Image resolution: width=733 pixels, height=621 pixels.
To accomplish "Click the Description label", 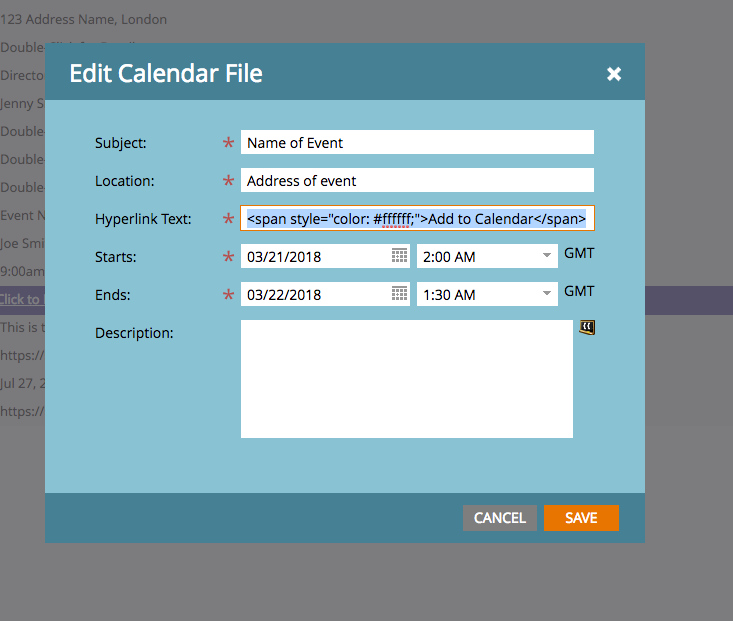I will [x=134, y=332].
